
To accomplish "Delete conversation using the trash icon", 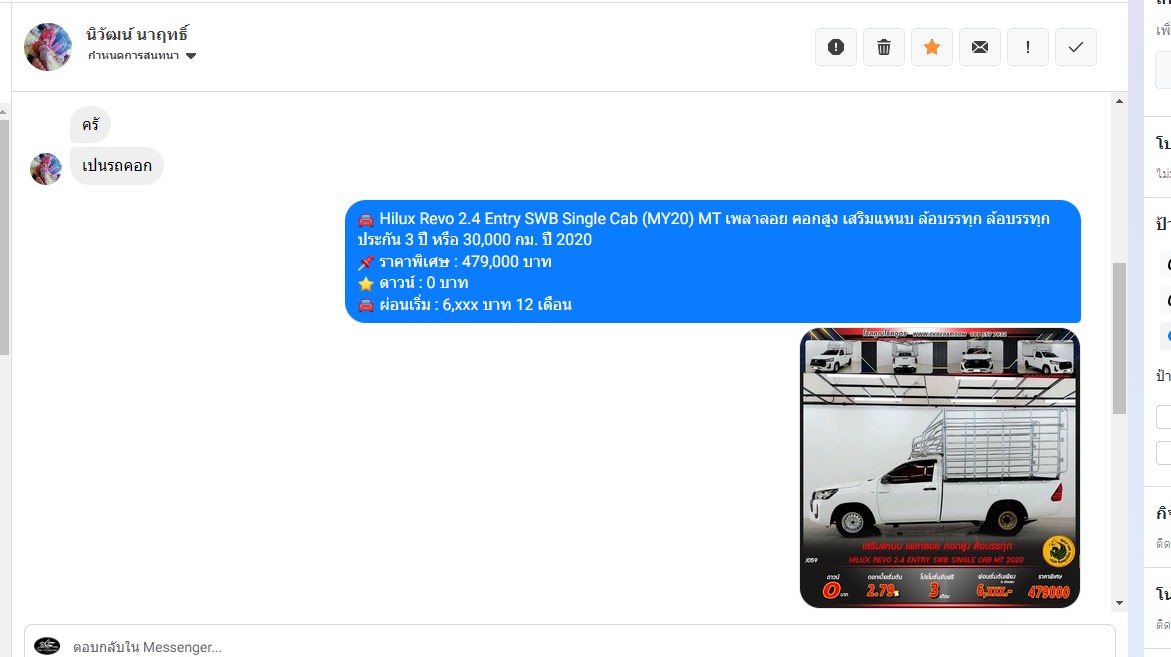I will pos(883,47).
